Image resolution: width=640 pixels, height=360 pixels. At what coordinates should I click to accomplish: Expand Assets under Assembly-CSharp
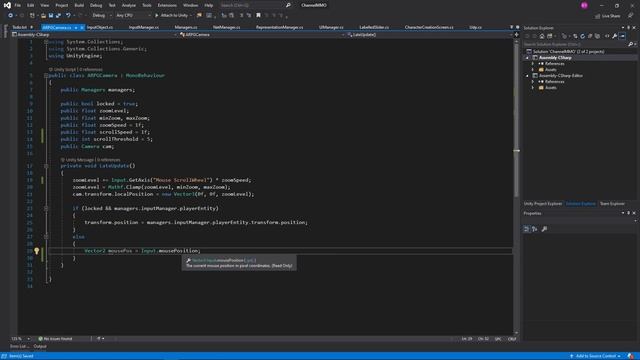coord(533,70)
